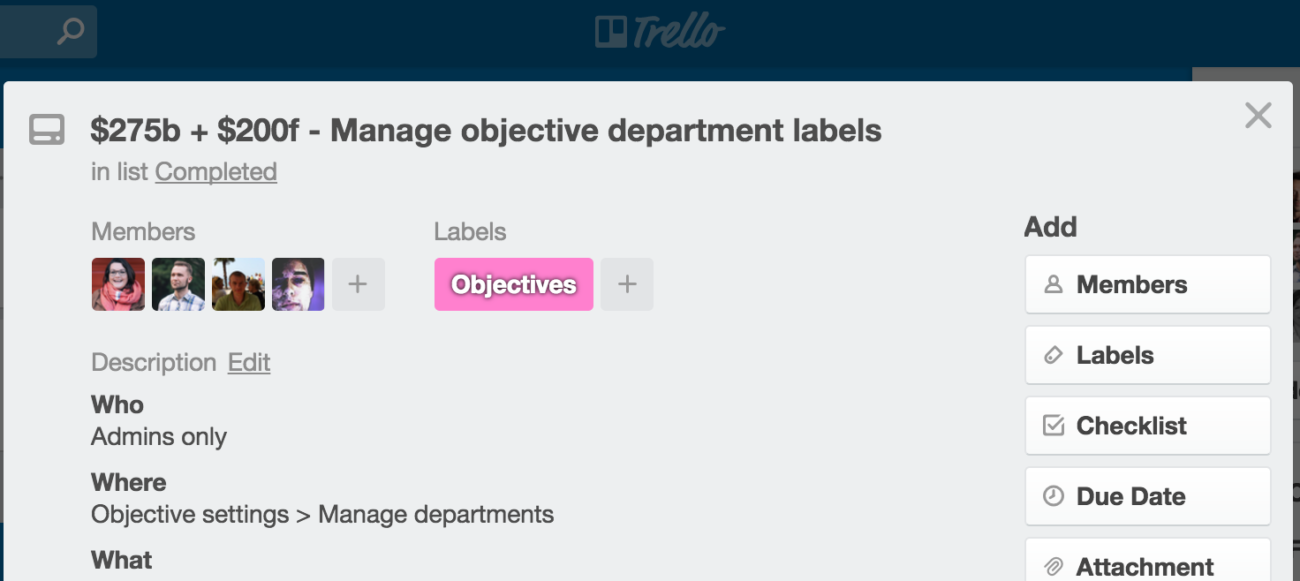The image size is (1300, 581).
Task: Add an Attachment to the card
Action: pos(1147,565)
